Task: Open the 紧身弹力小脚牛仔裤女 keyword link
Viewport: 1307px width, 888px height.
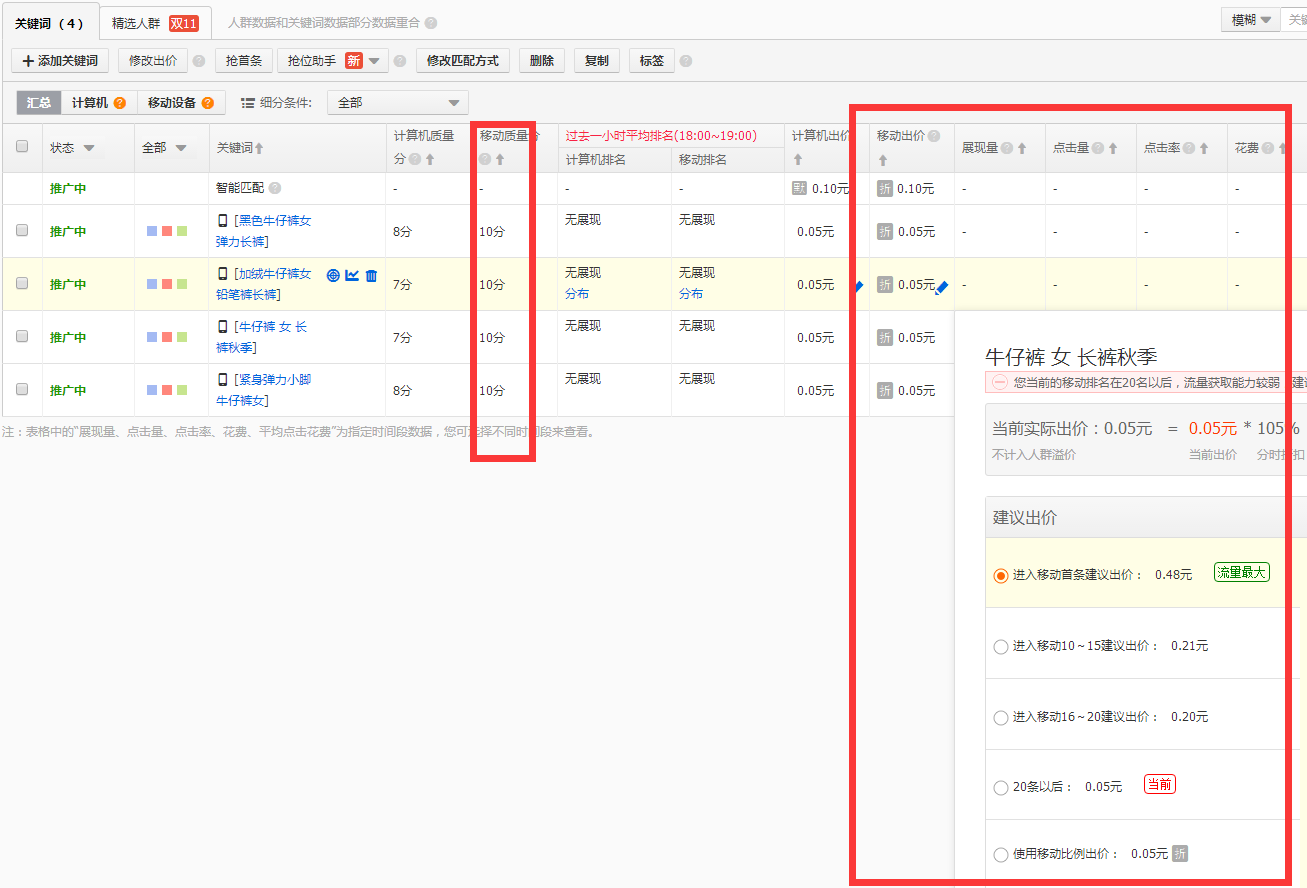Action: point(265,390)
